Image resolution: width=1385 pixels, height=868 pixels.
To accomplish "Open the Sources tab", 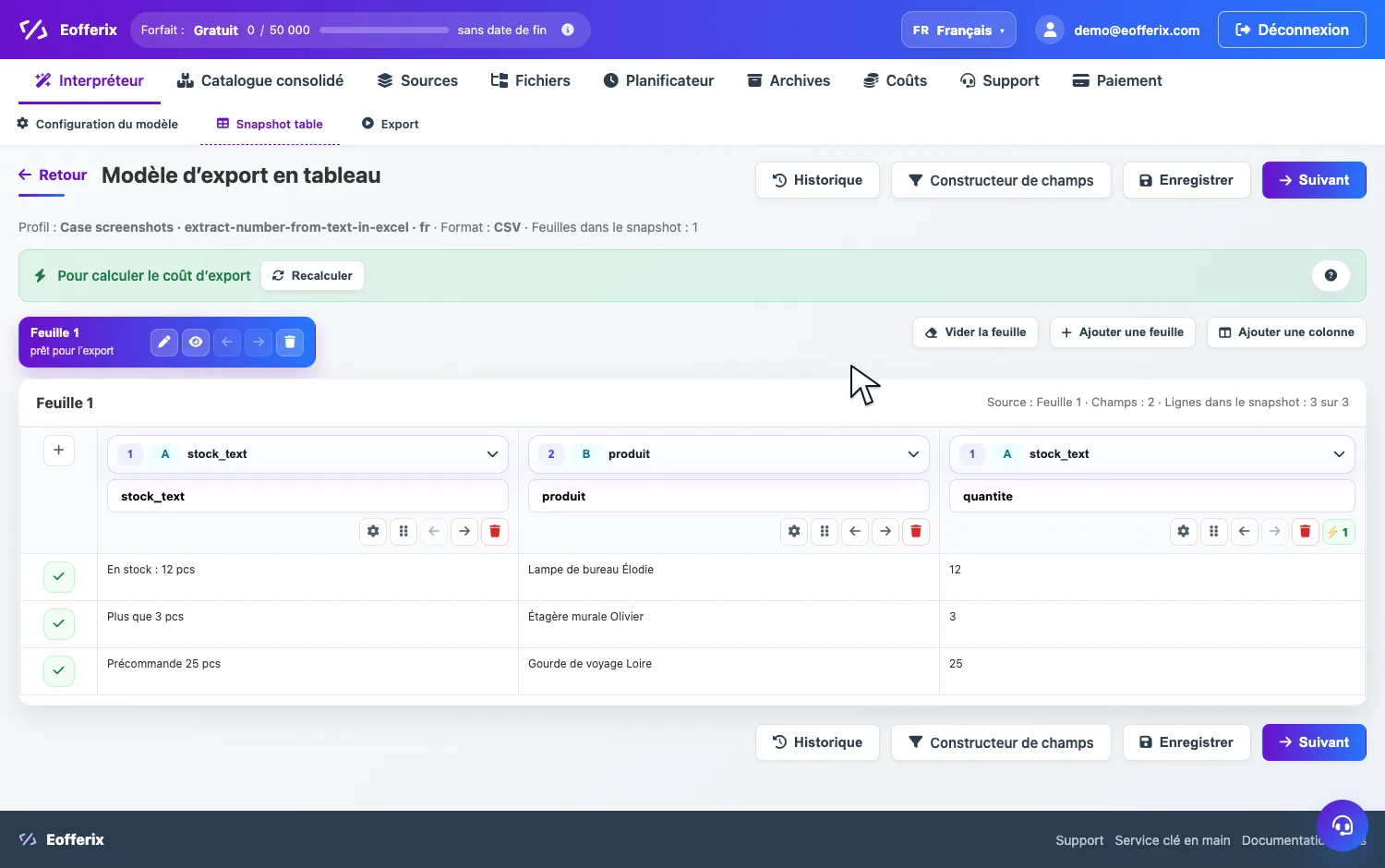I will point(417,80).
